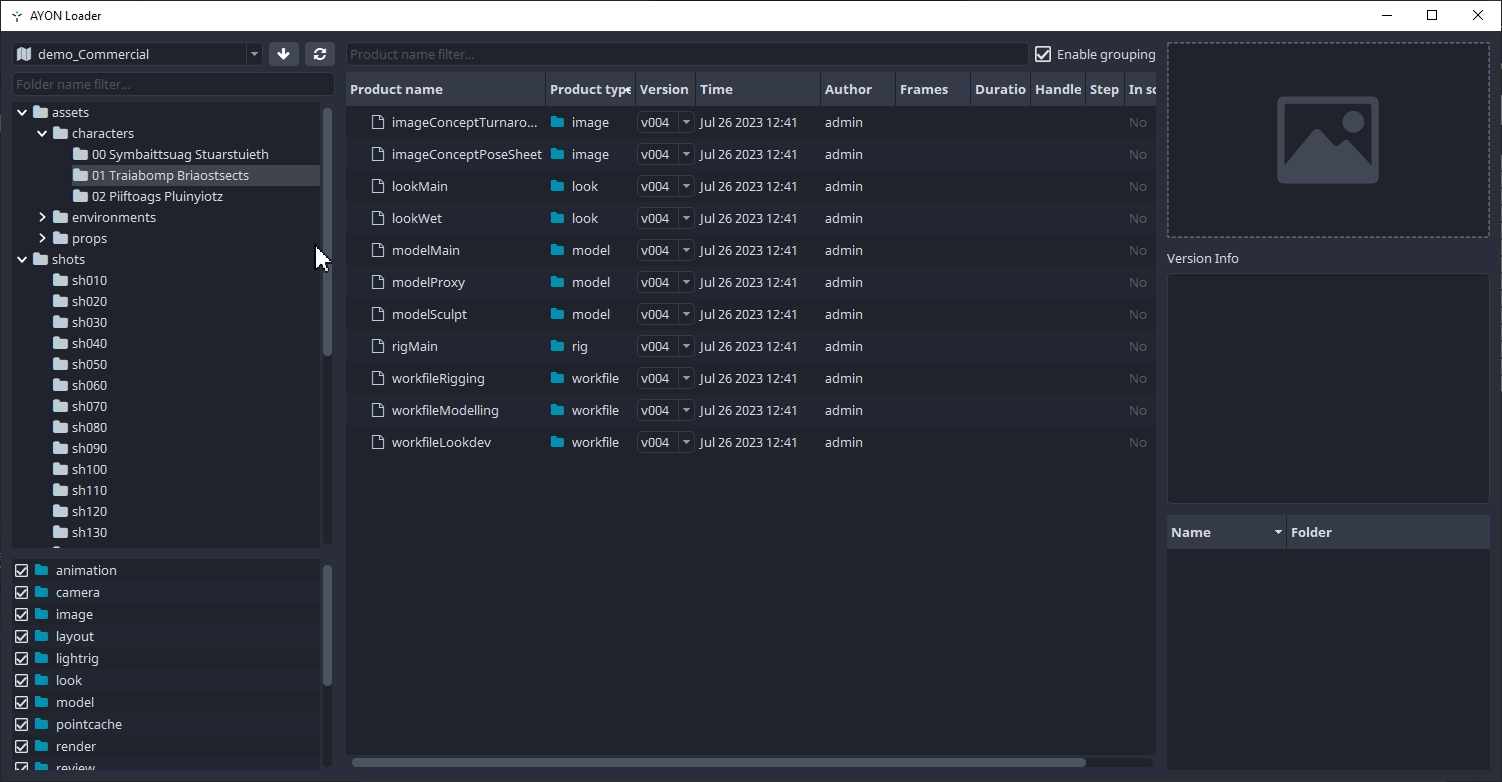Click the file icon beside modelSculpt
The image size is (1502, 782).
(x=377, y=314)
